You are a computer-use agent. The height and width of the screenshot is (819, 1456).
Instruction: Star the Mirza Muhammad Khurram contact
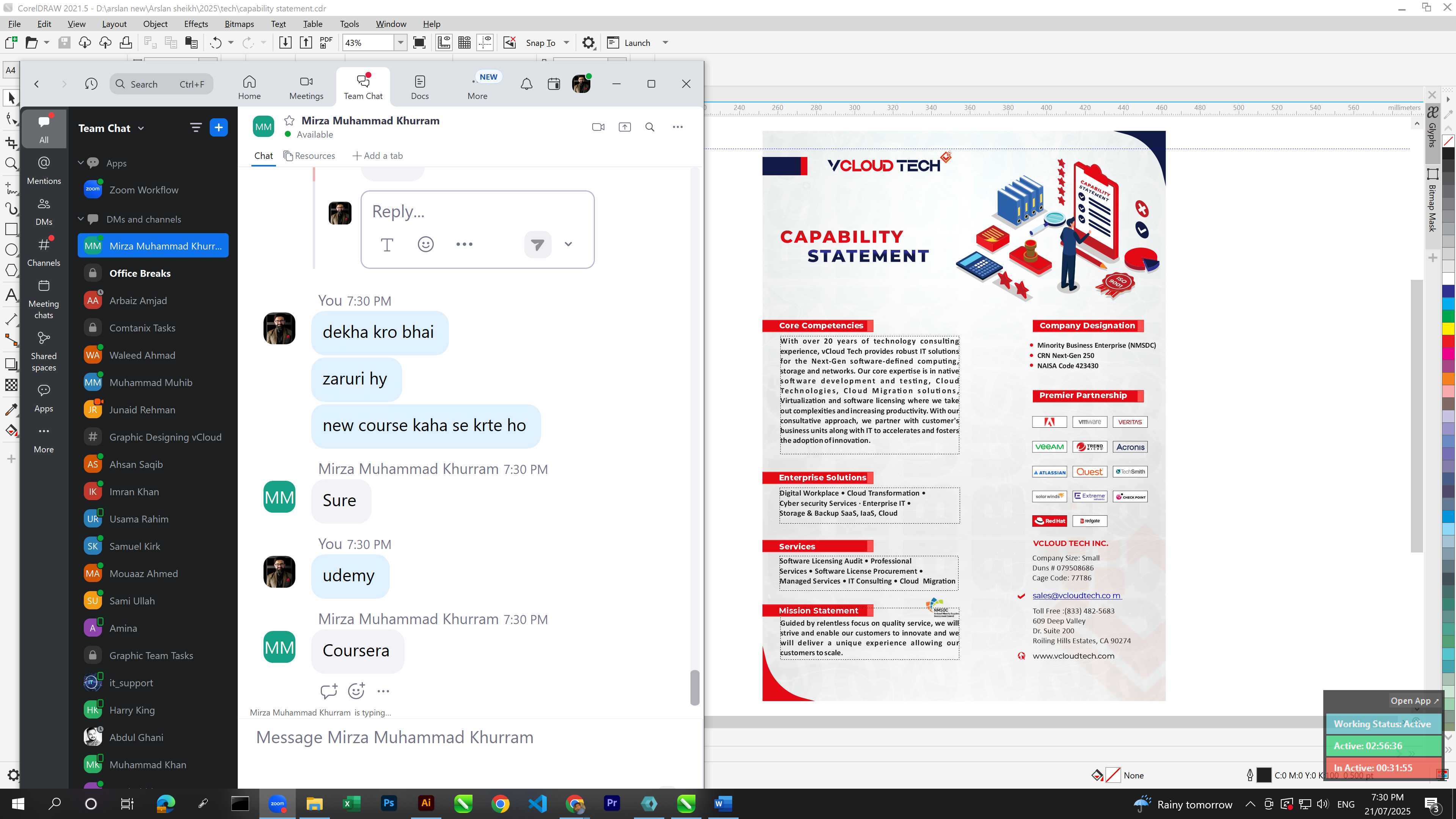289,121
